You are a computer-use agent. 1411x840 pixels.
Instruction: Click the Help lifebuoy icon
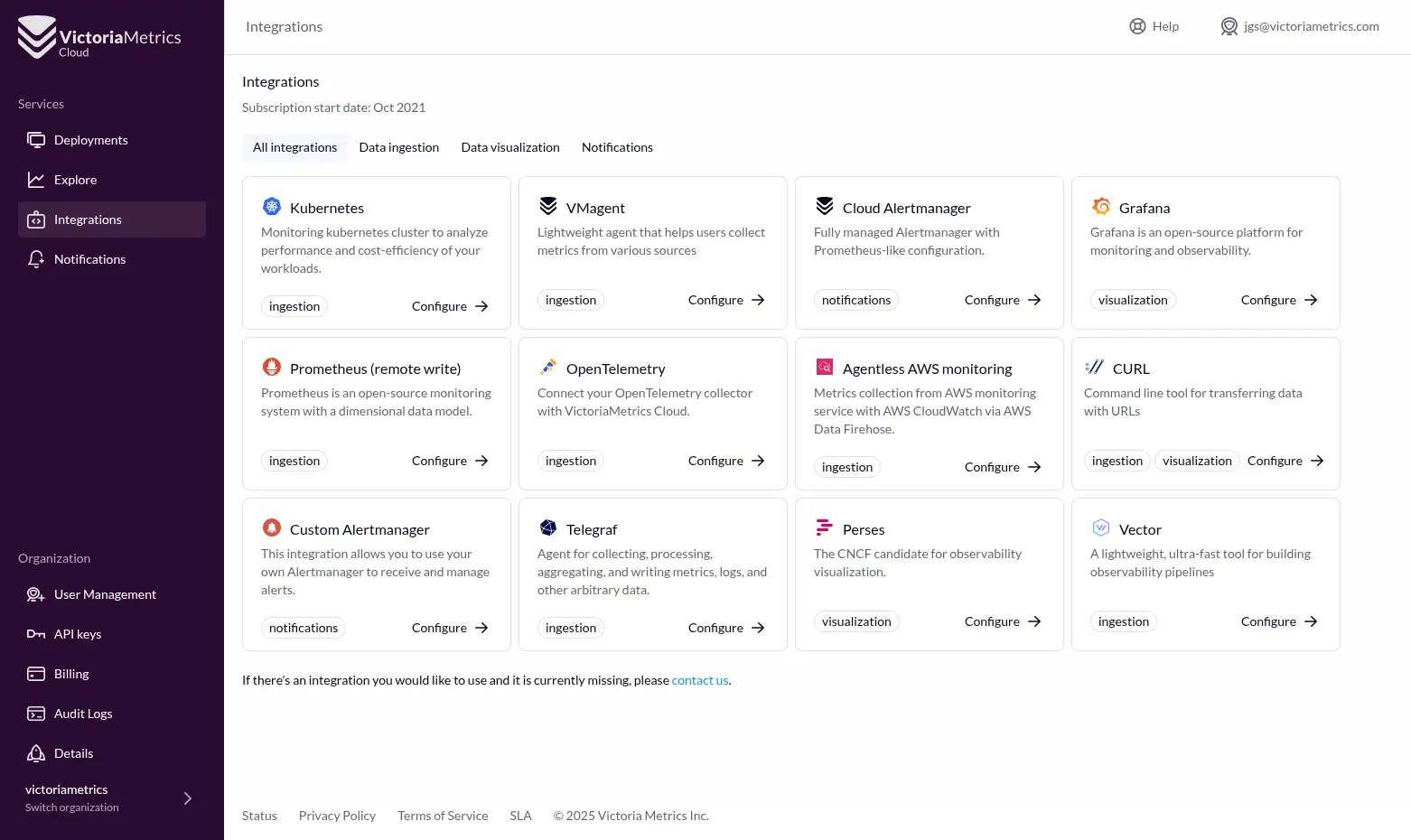coord(1138,26)
